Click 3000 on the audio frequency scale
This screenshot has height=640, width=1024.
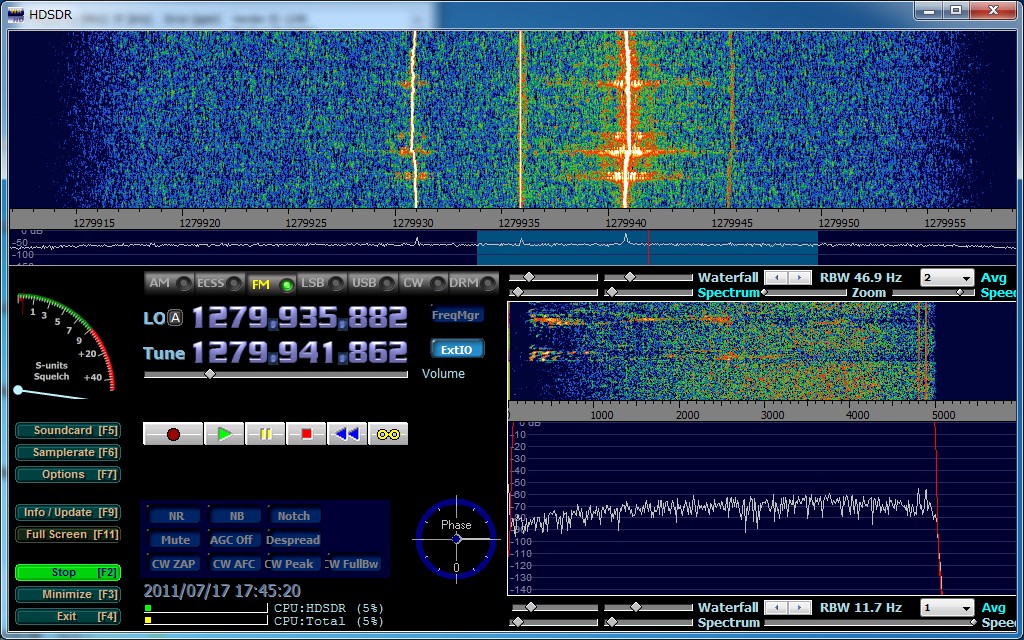click(x=773, y=415)
